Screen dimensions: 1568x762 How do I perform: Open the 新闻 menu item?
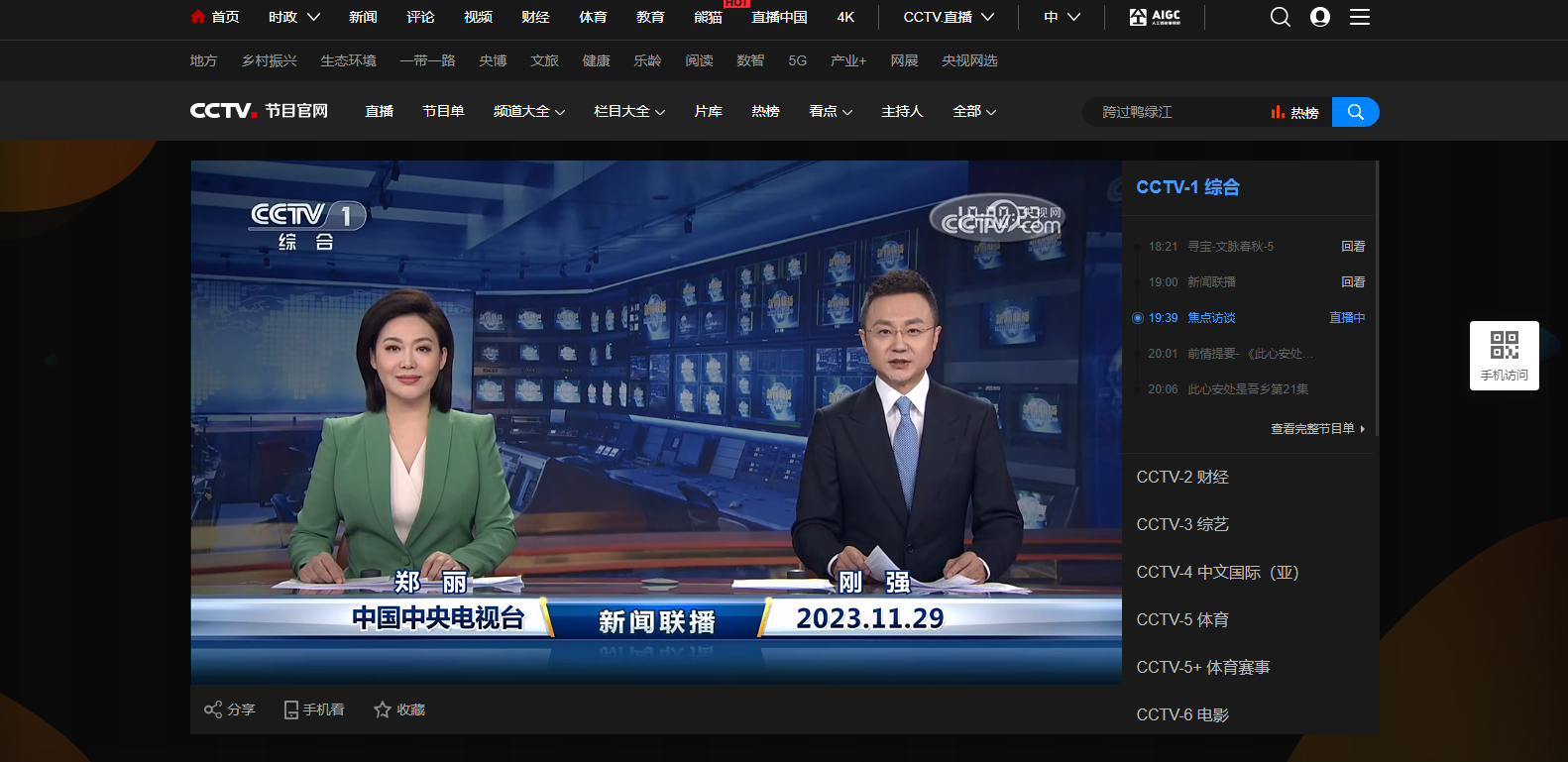point(363,17)
